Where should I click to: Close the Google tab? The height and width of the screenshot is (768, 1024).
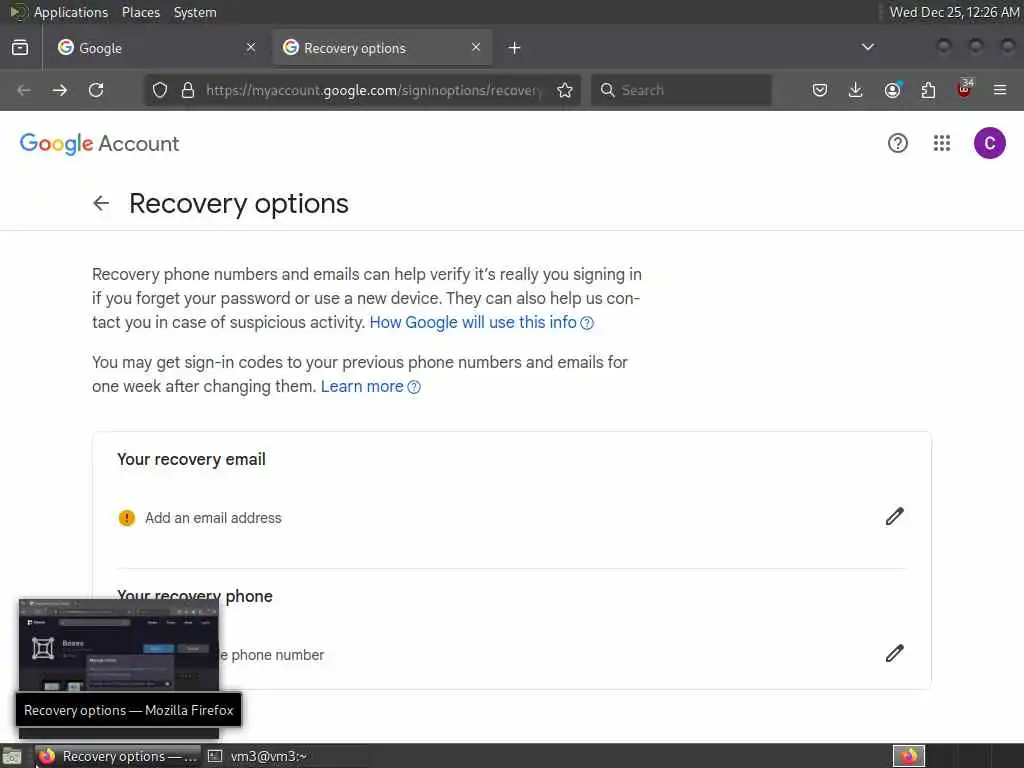click(251, 47)
